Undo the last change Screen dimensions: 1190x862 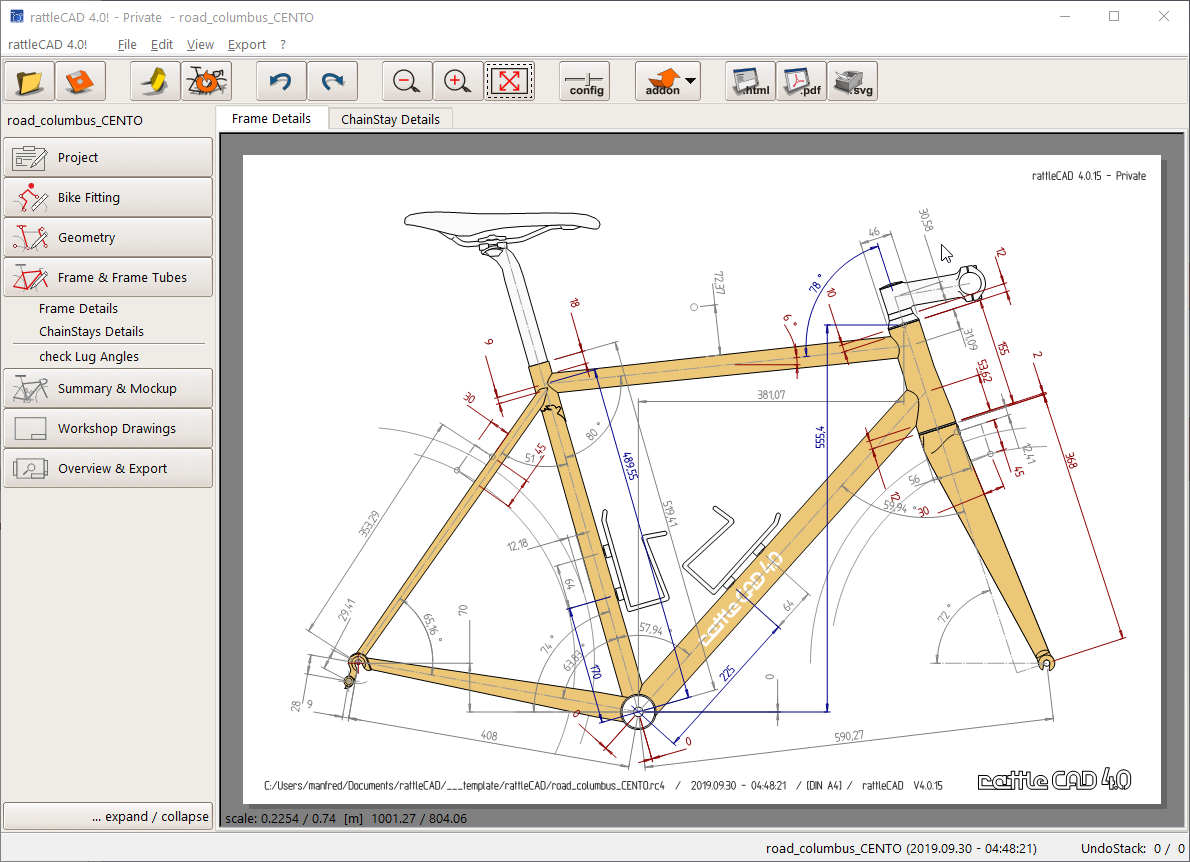[281, 81]
